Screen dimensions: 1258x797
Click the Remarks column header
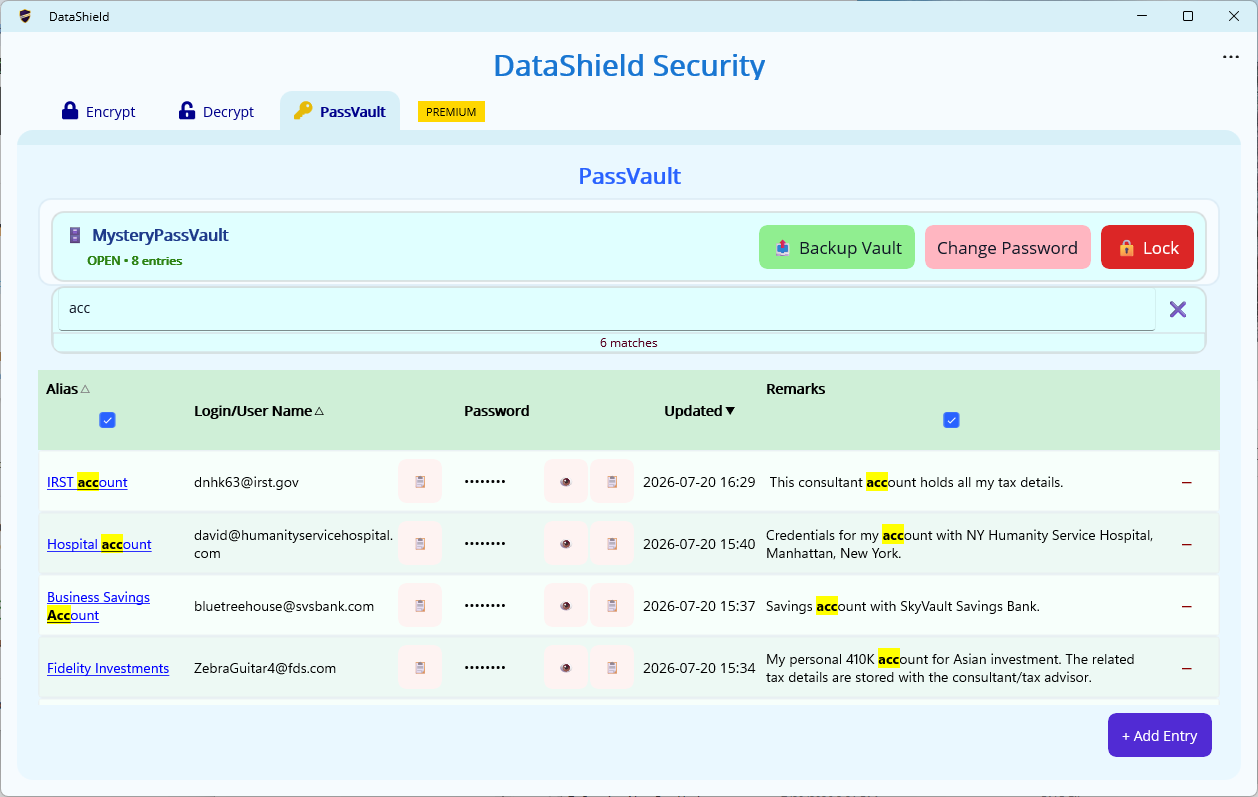(x=796, y=389)
